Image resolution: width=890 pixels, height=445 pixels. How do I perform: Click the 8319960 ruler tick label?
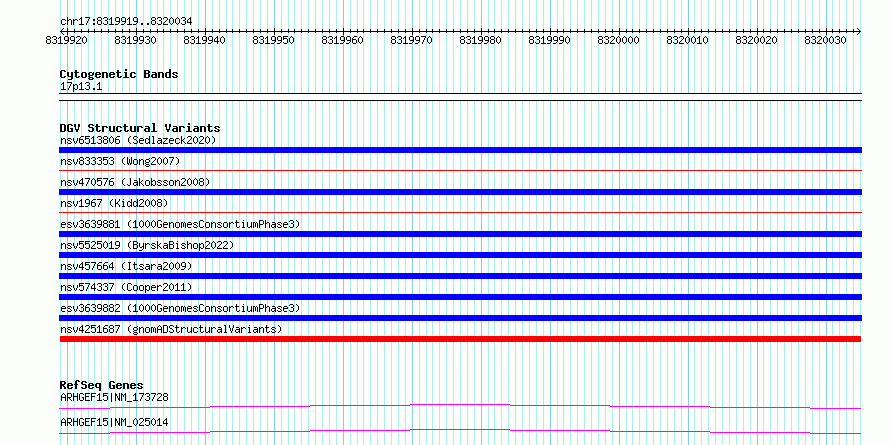tap(343, 40)
